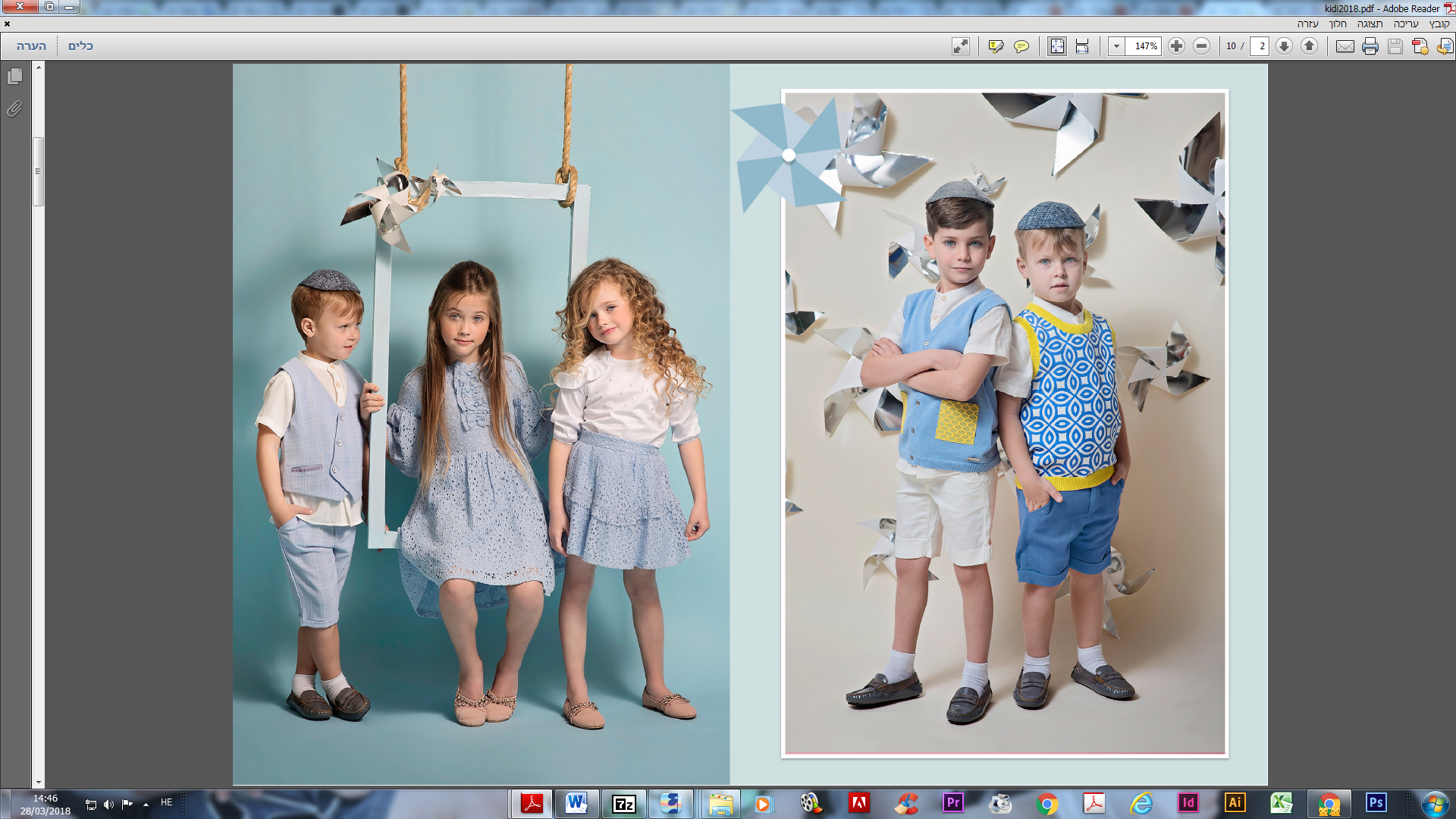
Task: Toggle fit to window width scrolling
Action: pos(1082,46)
